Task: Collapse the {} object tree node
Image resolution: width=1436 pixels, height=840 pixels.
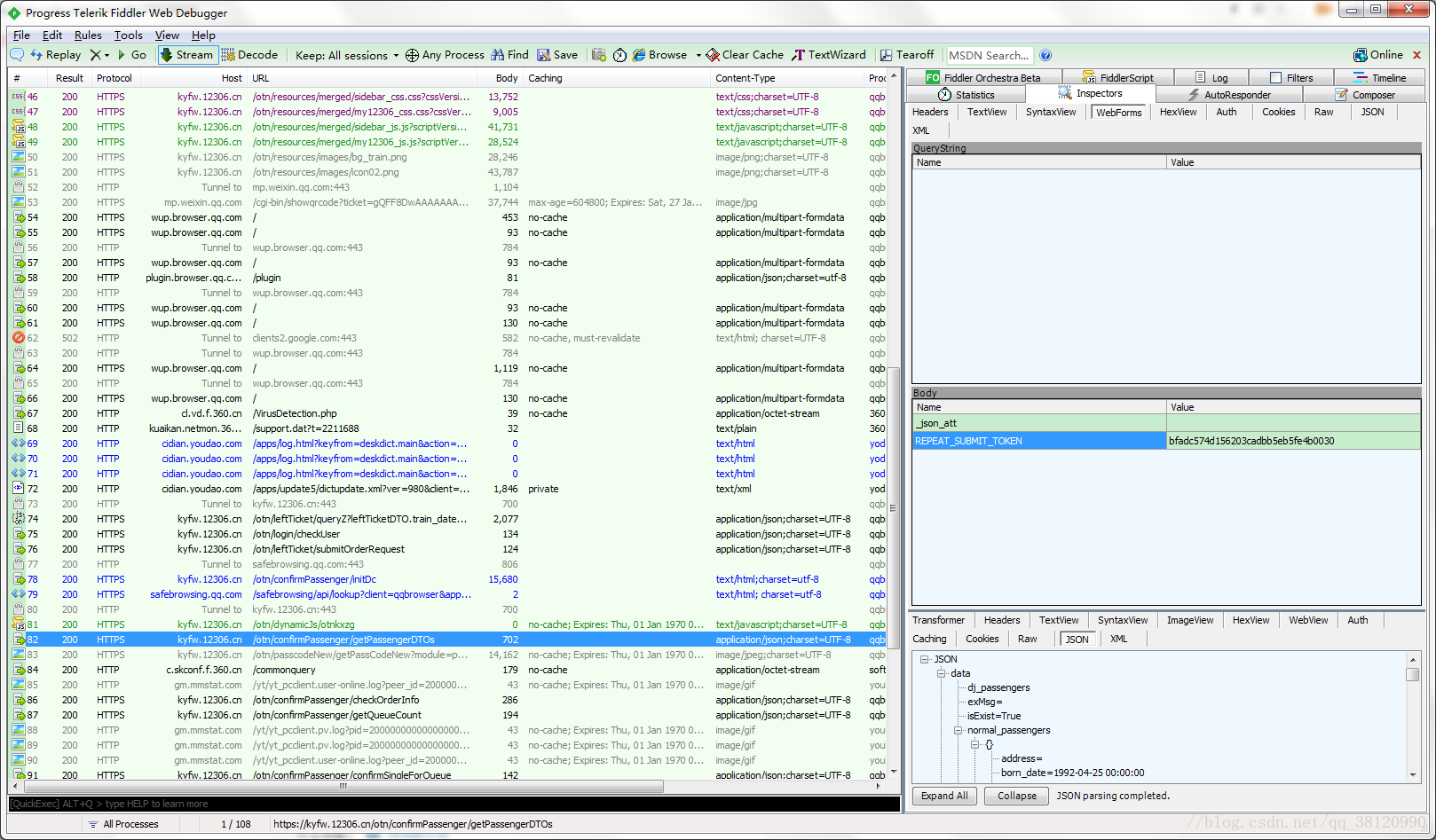Action: tap(974, 744)
